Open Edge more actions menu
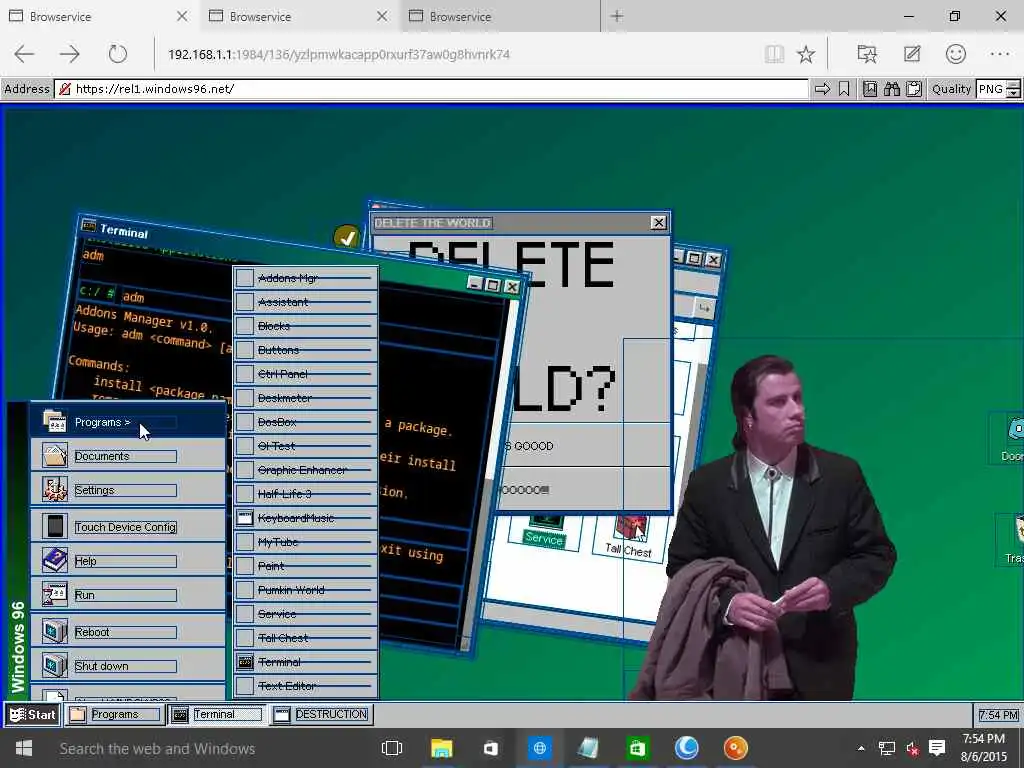This screenshot has height=768, width=1024. click(x=1000, y=54)
